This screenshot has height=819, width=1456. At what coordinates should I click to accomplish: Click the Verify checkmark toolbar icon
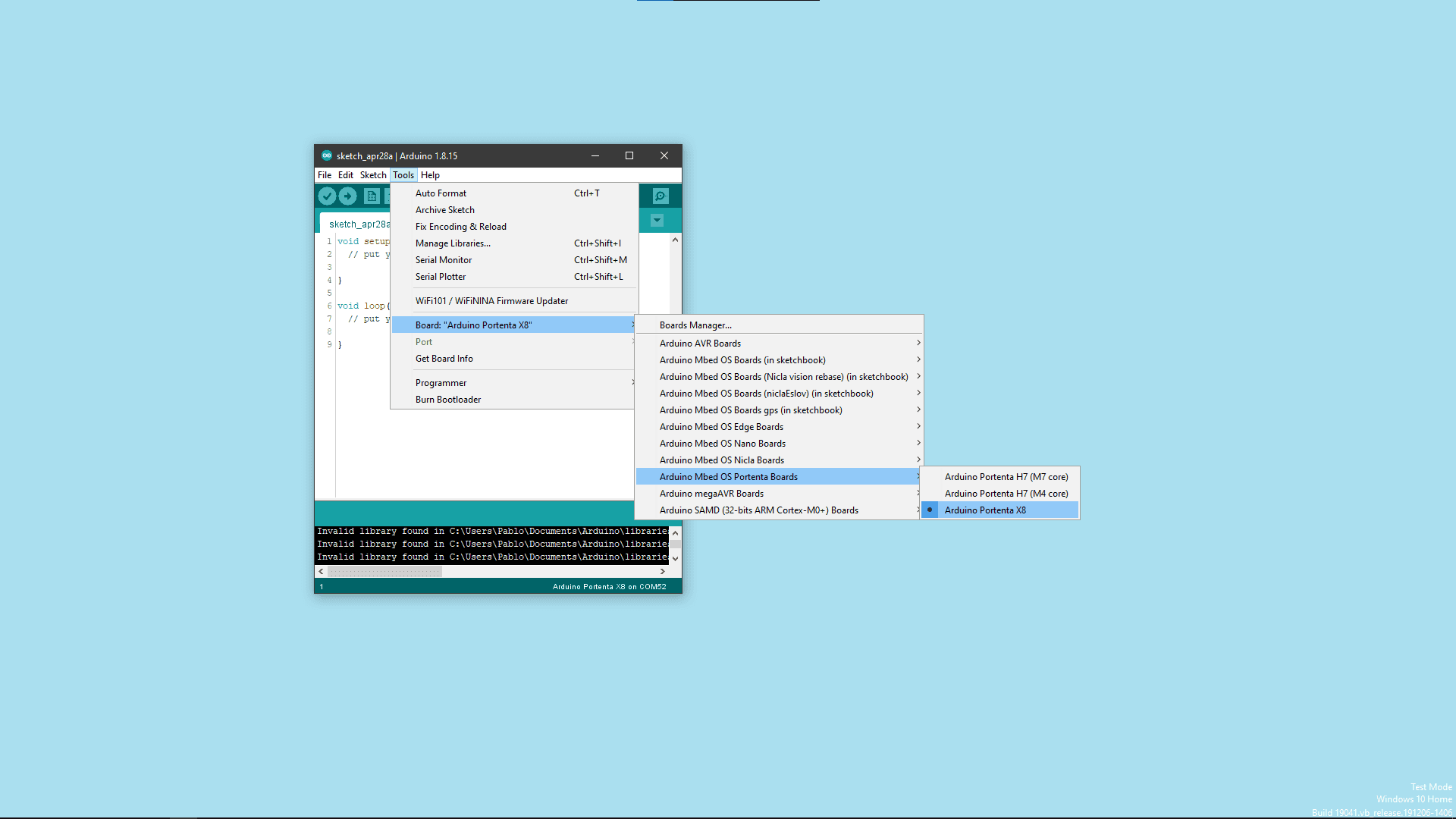(x=327, y=196)
